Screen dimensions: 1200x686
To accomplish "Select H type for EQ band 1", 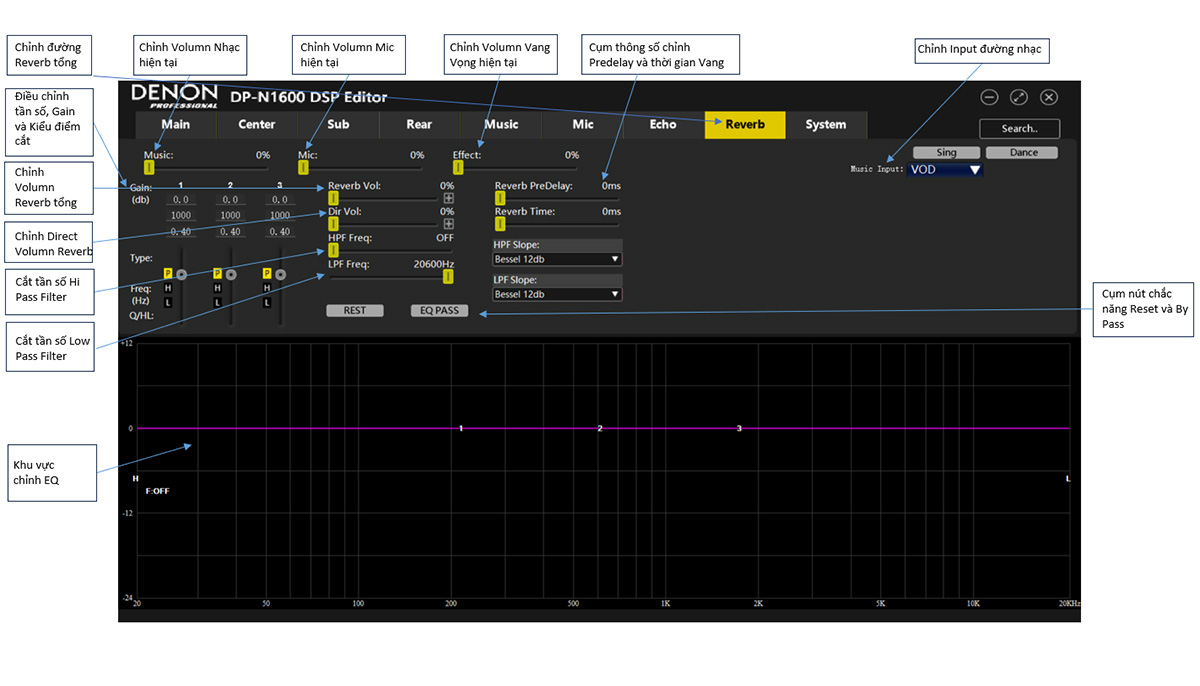I will coord(168,288).
